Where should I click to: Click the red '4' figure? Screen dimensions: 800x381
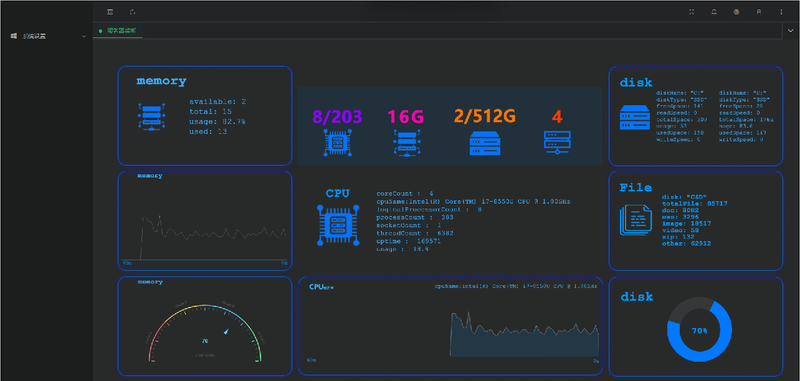(x=557, y=117)
